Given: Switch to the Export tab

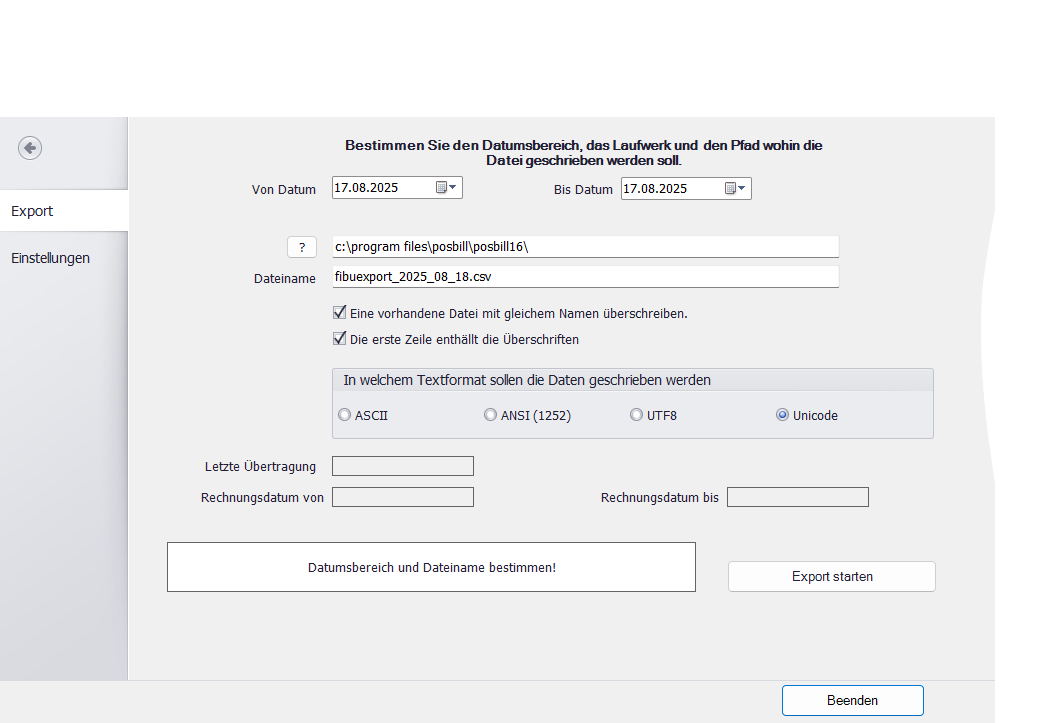Looking at the screenshot, I should point(64,211).
